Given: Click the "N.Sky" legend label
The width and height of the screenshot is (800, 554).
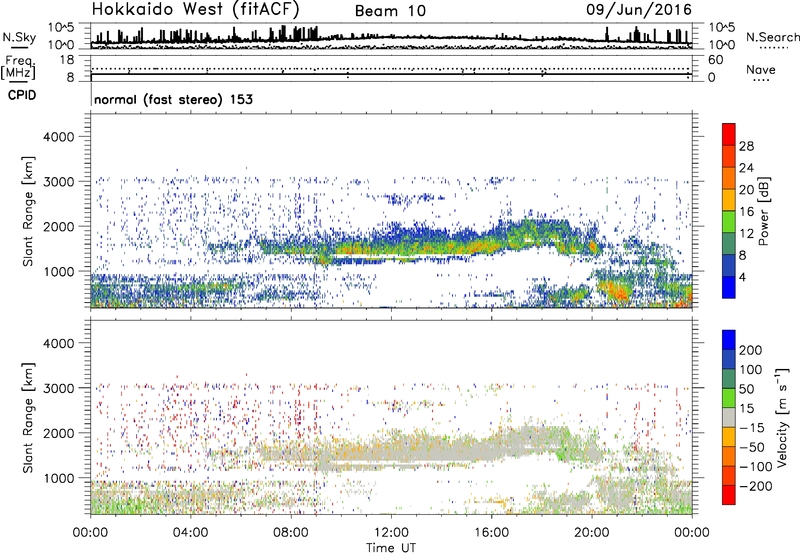Looking at the screenshot, I should click(19, 37).
